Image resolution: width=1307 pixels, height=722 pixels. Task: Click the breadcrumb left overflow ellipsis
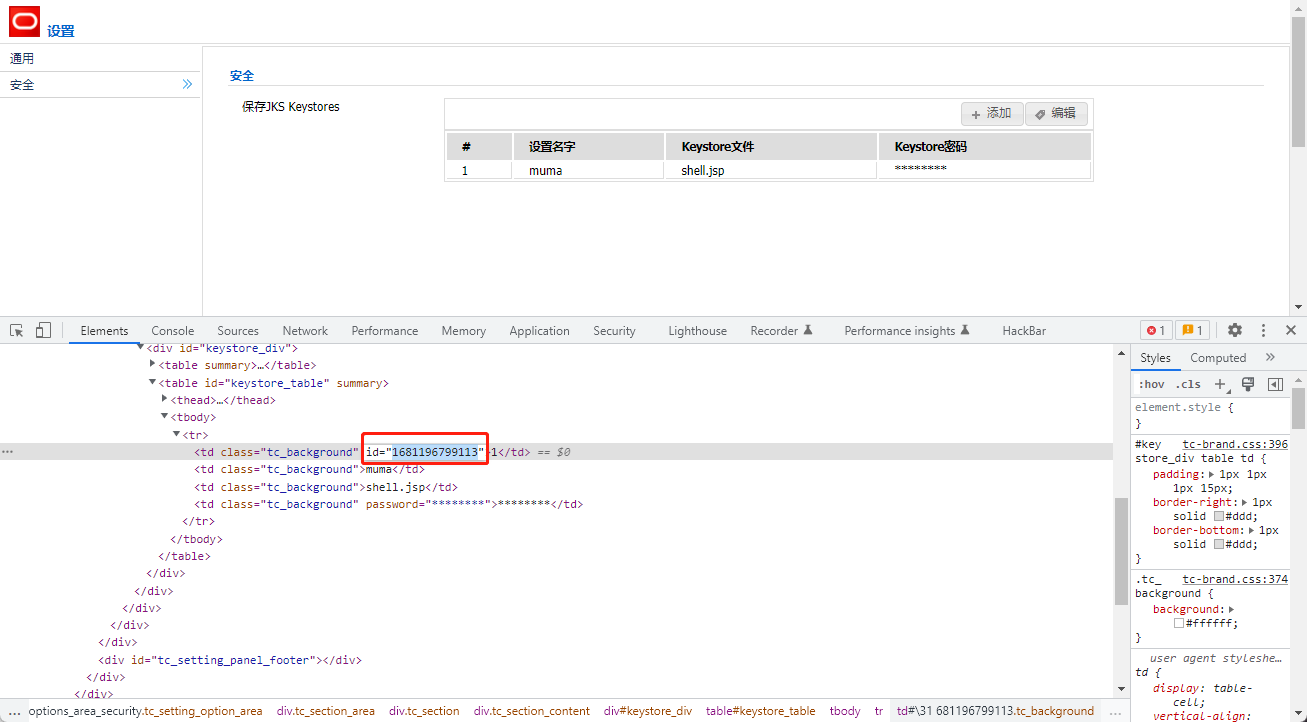click(14, 711)
